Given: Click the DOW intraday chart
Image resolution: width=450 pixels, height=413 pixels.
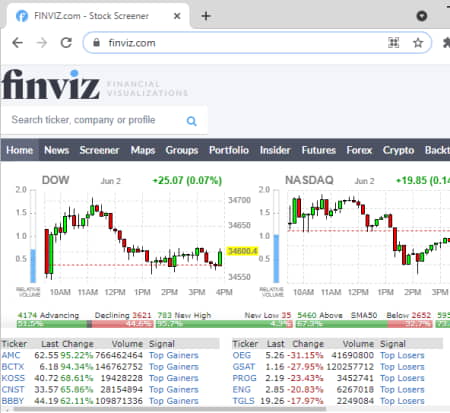Looking at the screenshot, I should (135, 237).
